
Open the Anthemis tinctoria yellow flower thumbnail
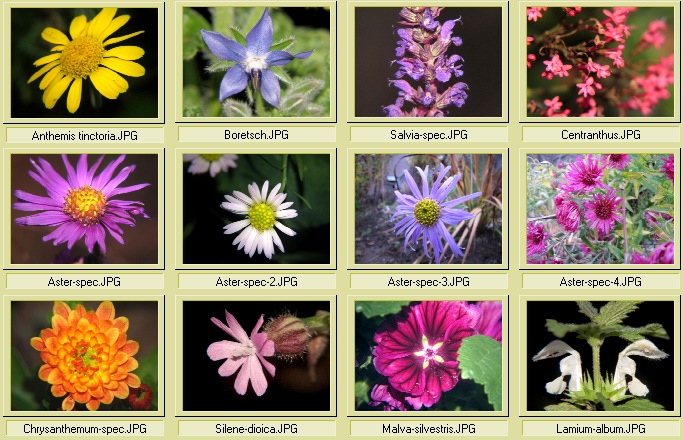[x=84, y=62]
